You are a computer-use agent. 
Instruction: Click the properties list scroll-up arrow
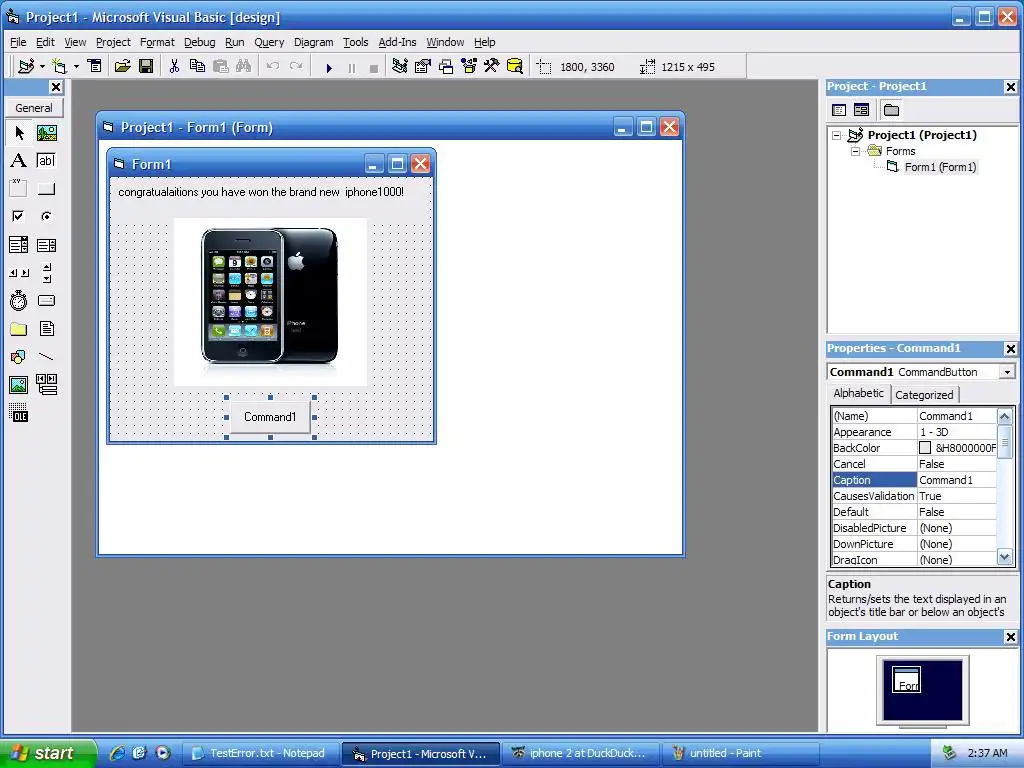tap(1004, 416)
